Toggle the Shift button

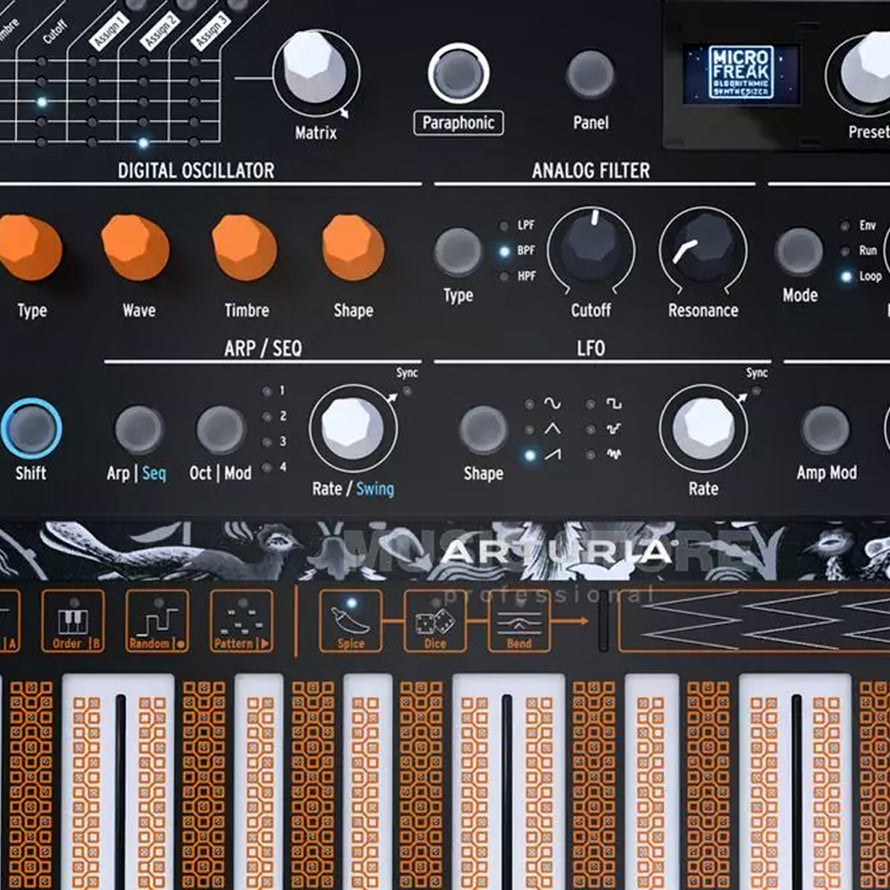pos(31,429)
